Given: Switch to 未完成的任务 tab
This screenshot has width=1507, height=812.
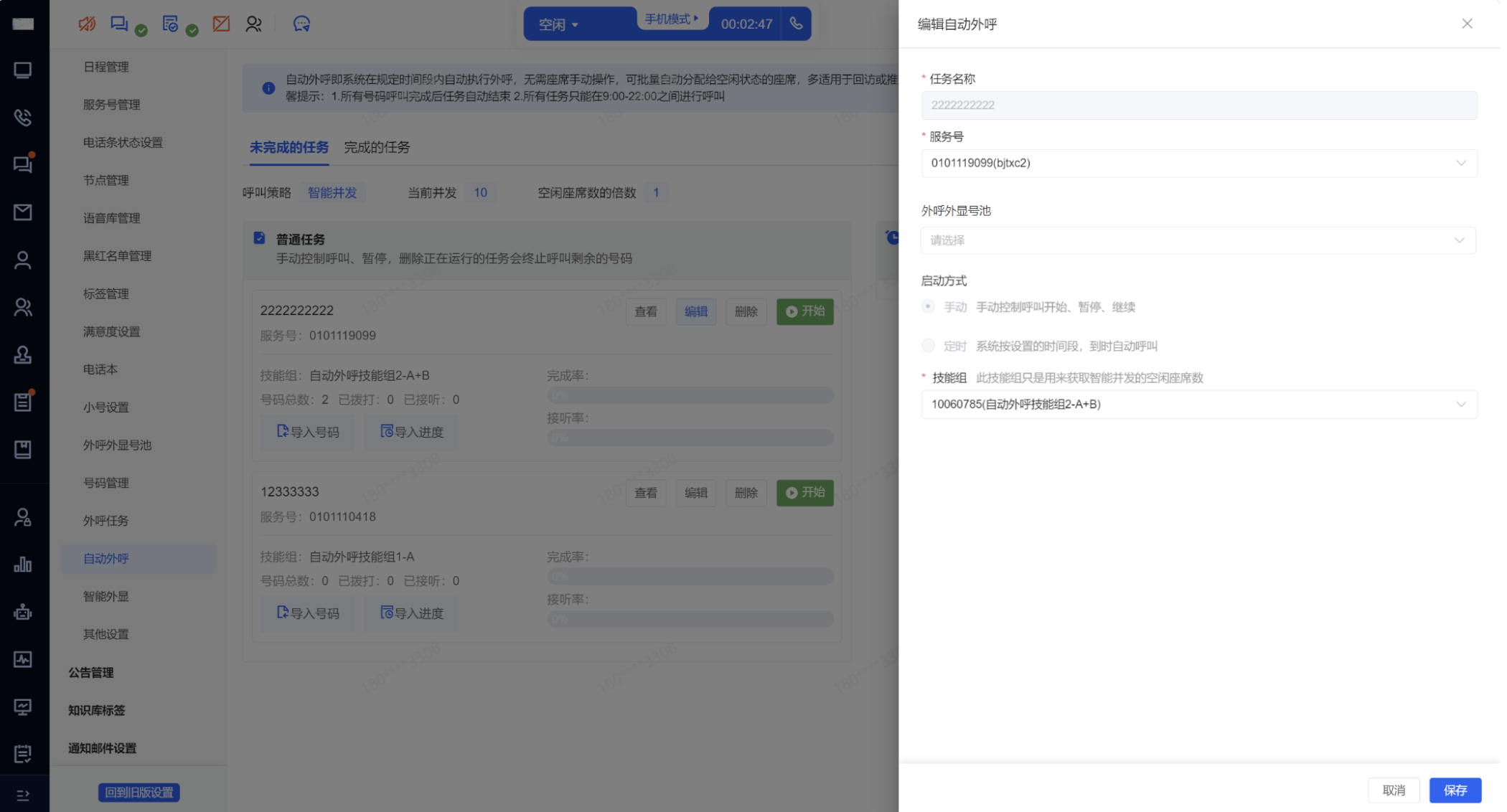Looking at the screenshot, I should click(289, 147).
